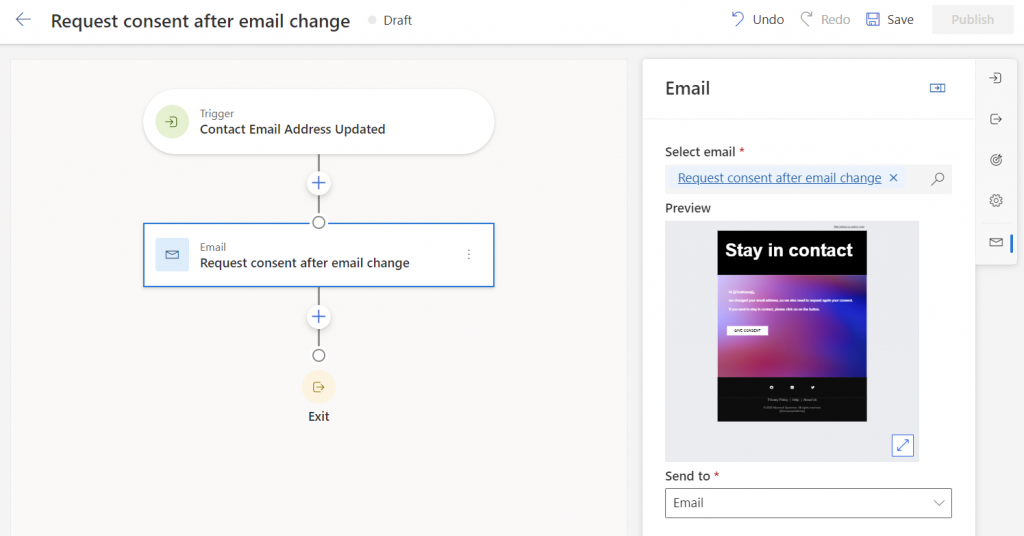
Task: Expand the email preview to full size
Action: 903,445
